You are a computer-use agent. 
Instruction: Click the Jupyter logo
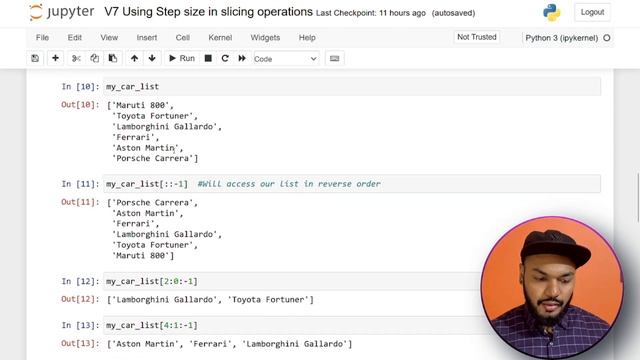pyautogui.click(x=62, y=12)
